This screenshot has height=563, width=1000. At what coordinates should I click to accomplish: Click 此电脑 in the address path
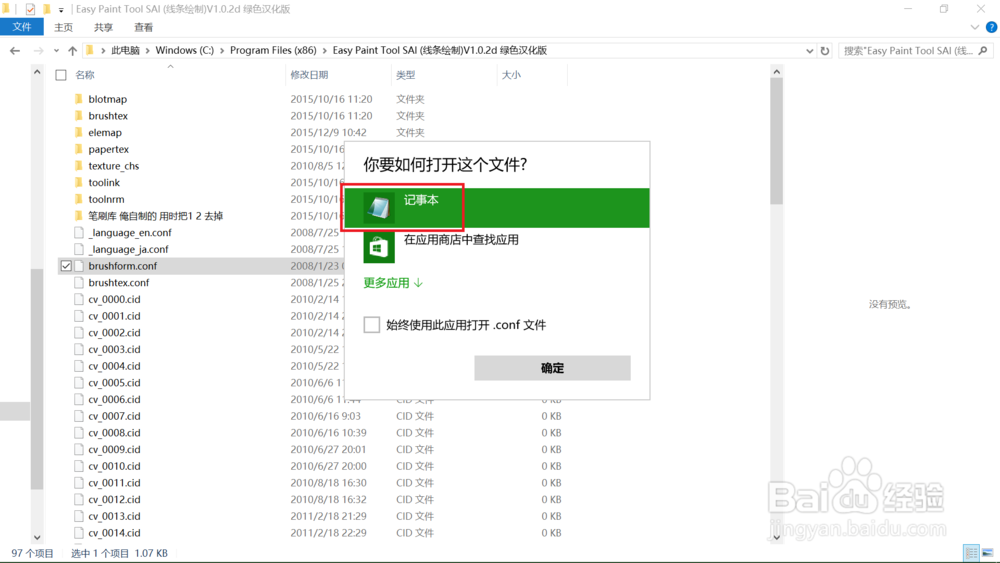click(x=126, y=50)
